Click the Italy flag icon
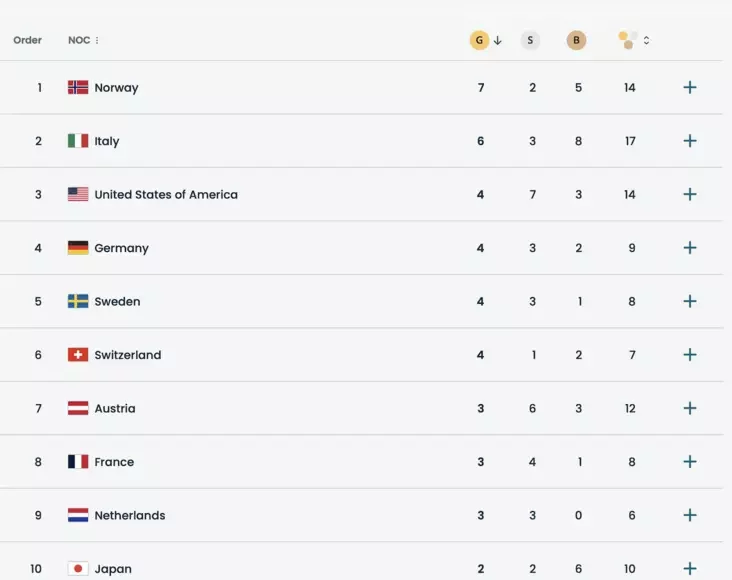The image size is (732, 580). point(78,141)
